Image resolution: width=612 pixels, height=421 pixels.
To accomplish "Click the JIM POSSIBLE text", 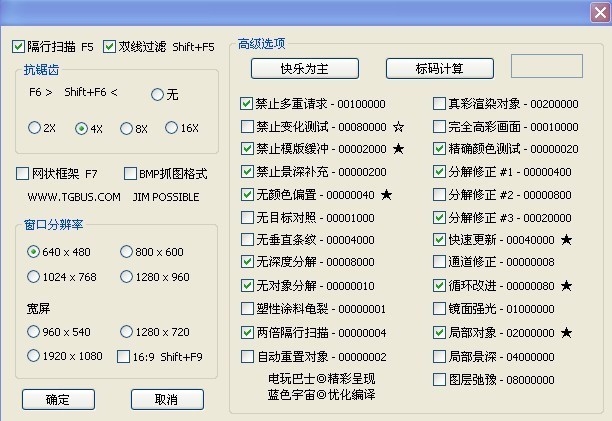I will pos(166,197).
